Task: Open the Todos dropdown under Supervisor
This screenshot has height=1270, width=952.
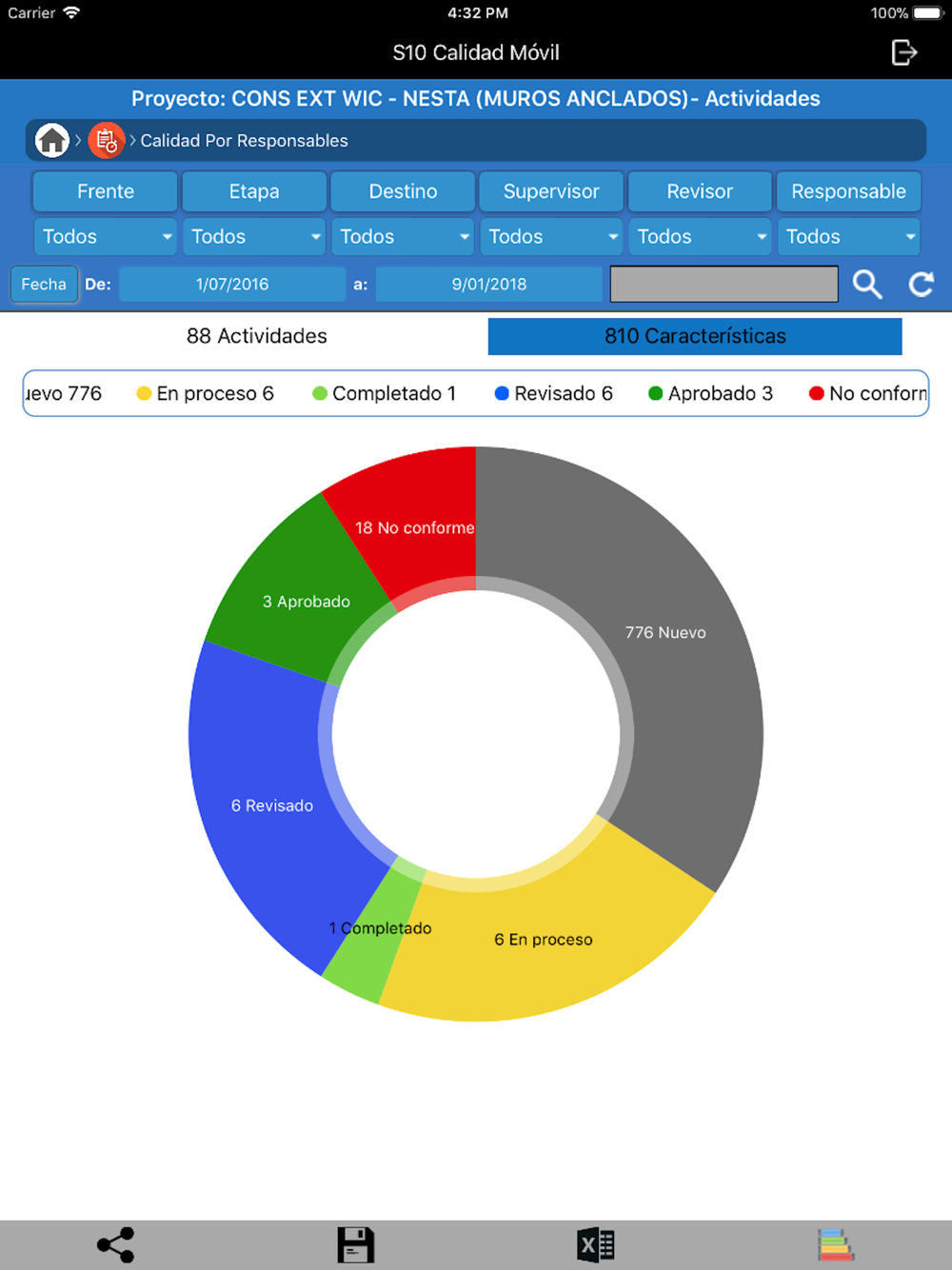Action: pos(551,236)
